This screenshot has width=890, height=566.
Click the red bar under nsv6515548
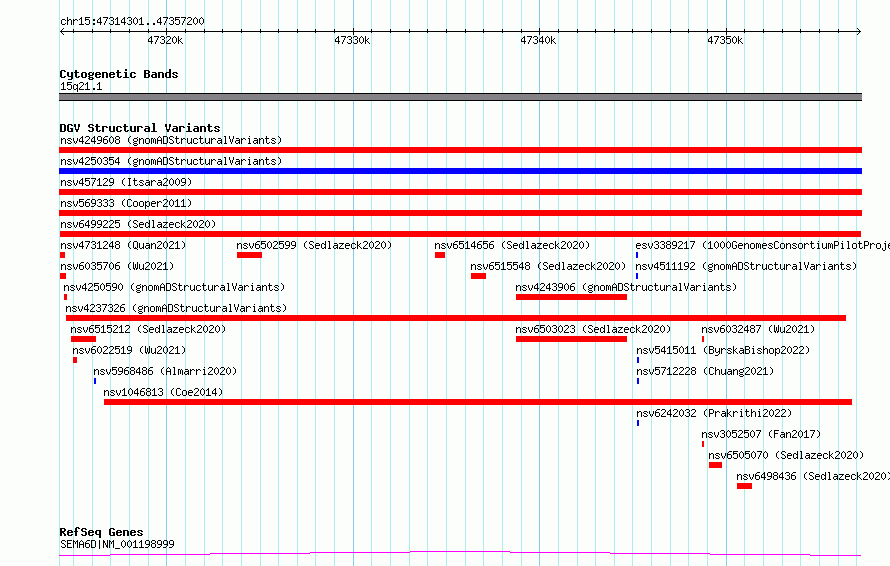[x=478, y=276]
